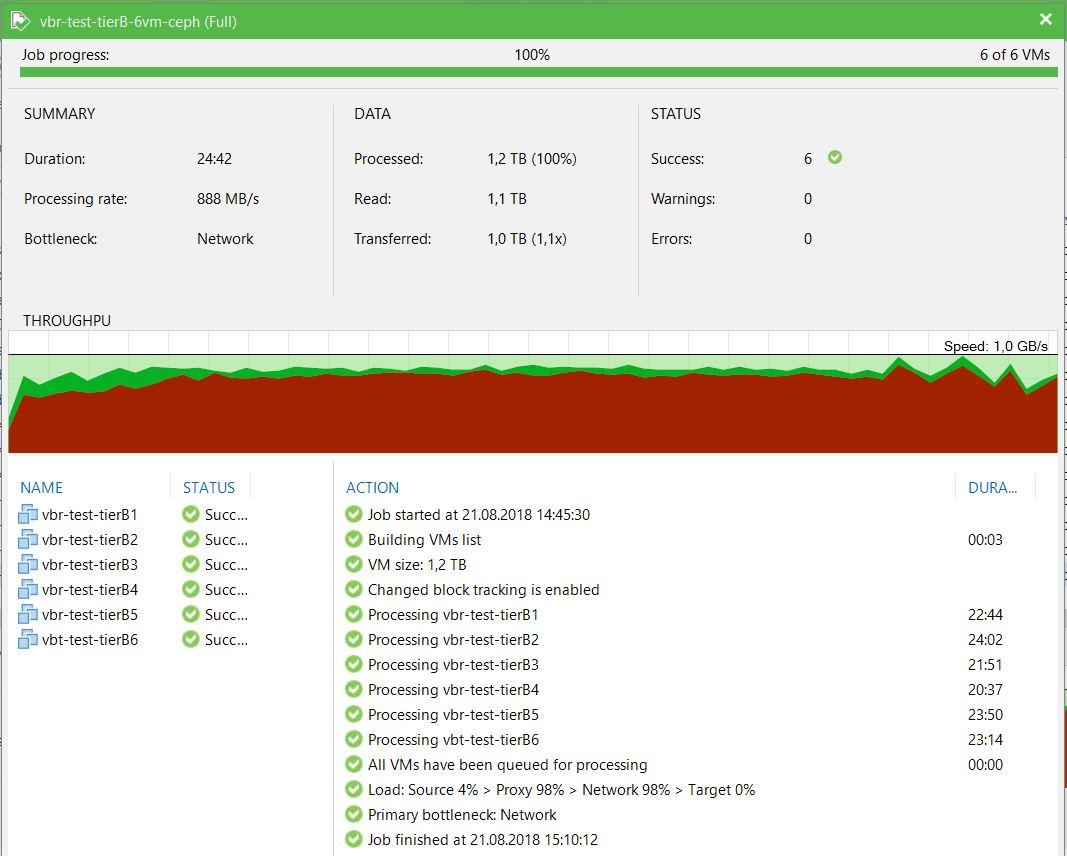Select vbr-test-tierB5 in the VM list
Screen dimensions: 1067x856
click(90, 615)
